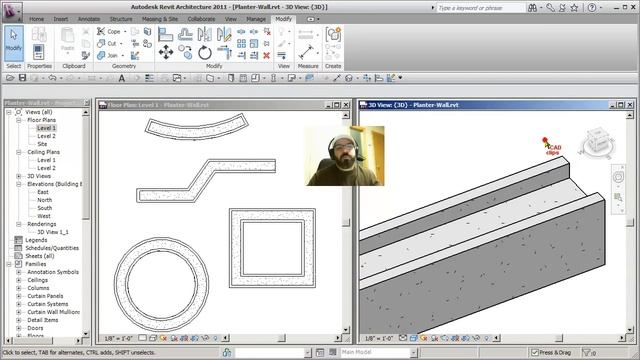Click Create Similar icon in Create panel
640x360 pixels.
point(333,35)
